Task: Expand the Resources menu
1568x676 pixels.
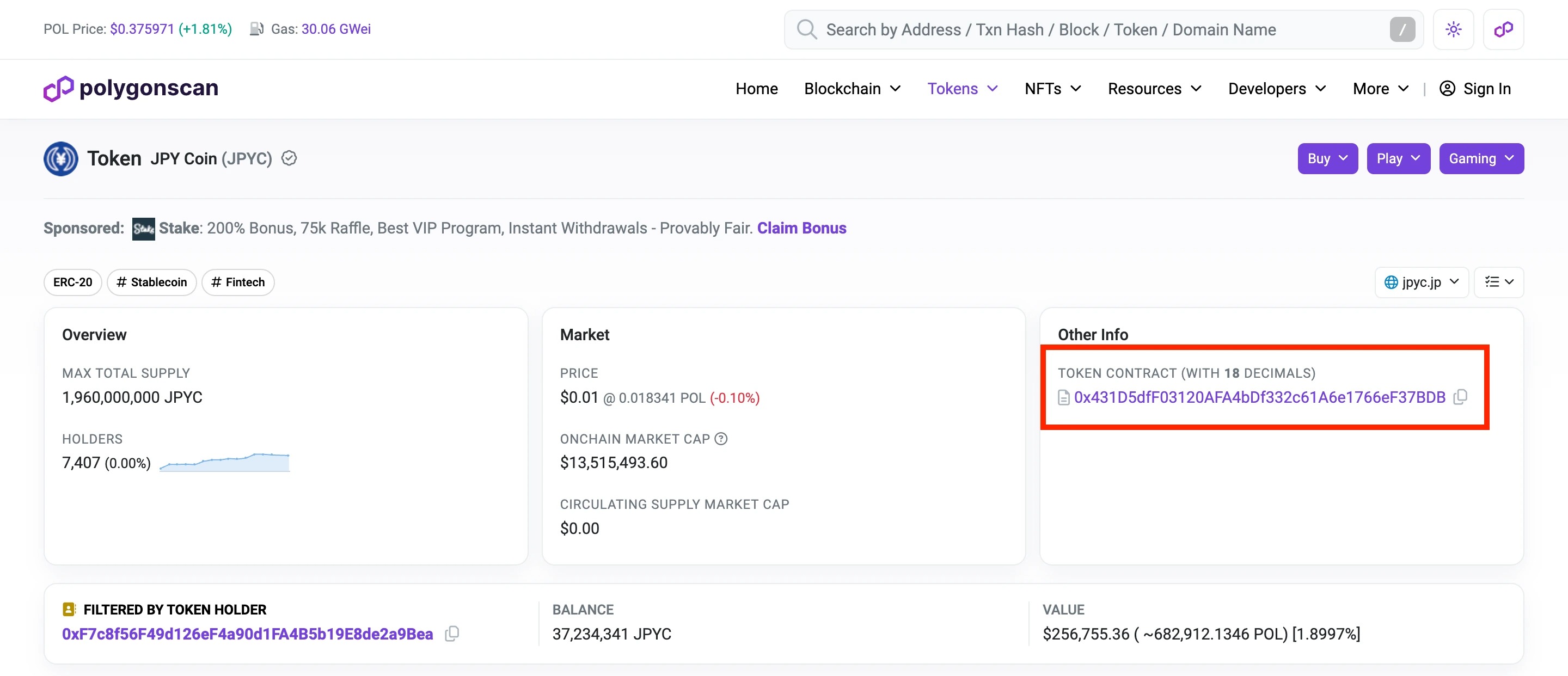Action: tap(1154, 89)
